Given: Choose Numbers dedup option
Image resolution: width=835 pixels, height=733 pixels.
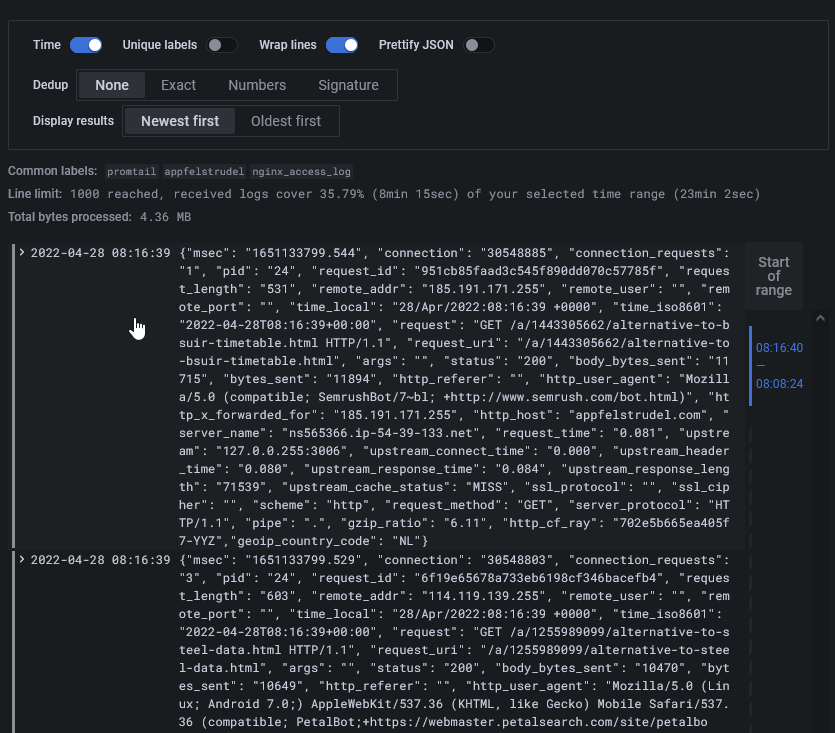Looking at the screenshot, I should (x=257, y=85).
